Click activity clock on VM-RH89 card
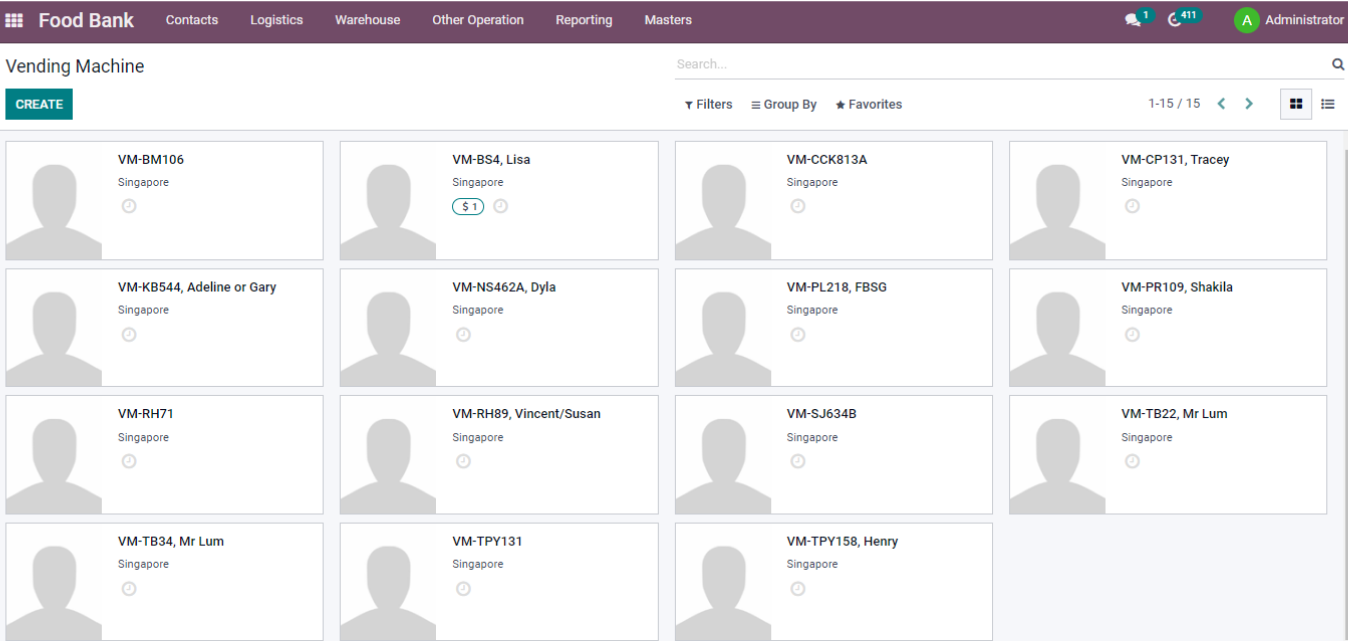1348x641 pixels. [x=463, y=461]
